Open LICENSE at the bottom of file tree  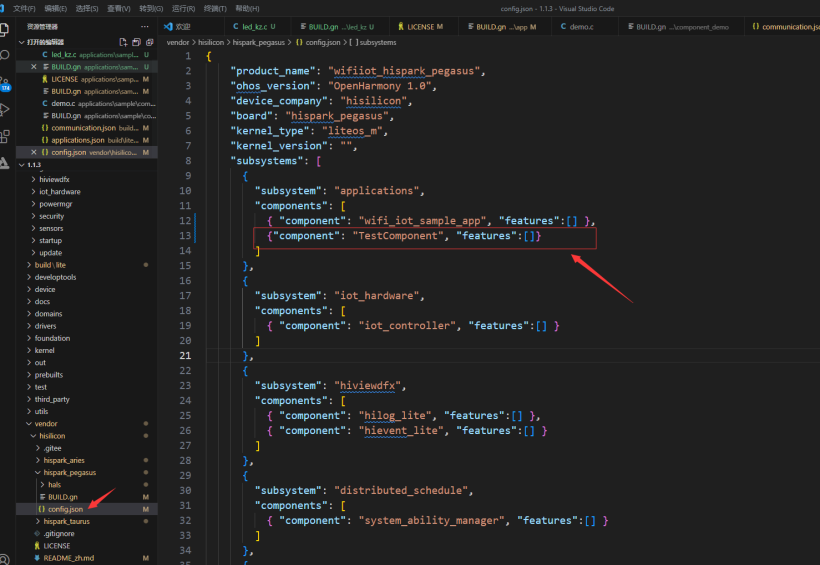point(56,546)
